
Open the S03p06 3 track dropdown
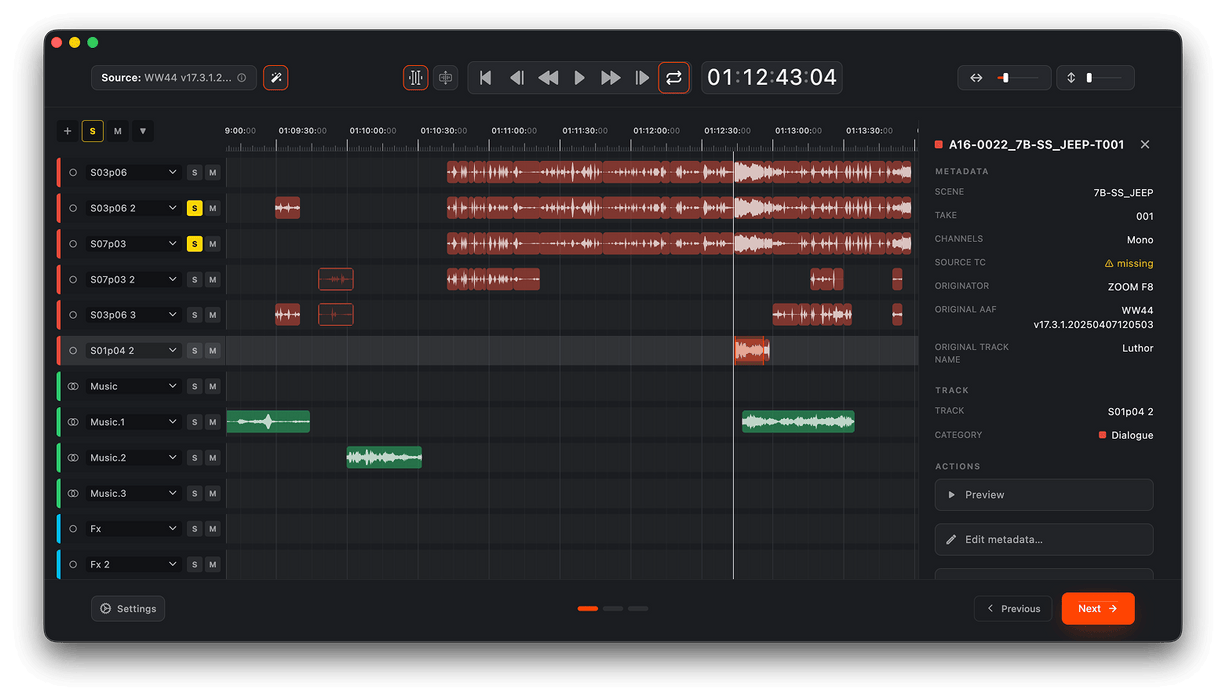(x=133, y=315)
